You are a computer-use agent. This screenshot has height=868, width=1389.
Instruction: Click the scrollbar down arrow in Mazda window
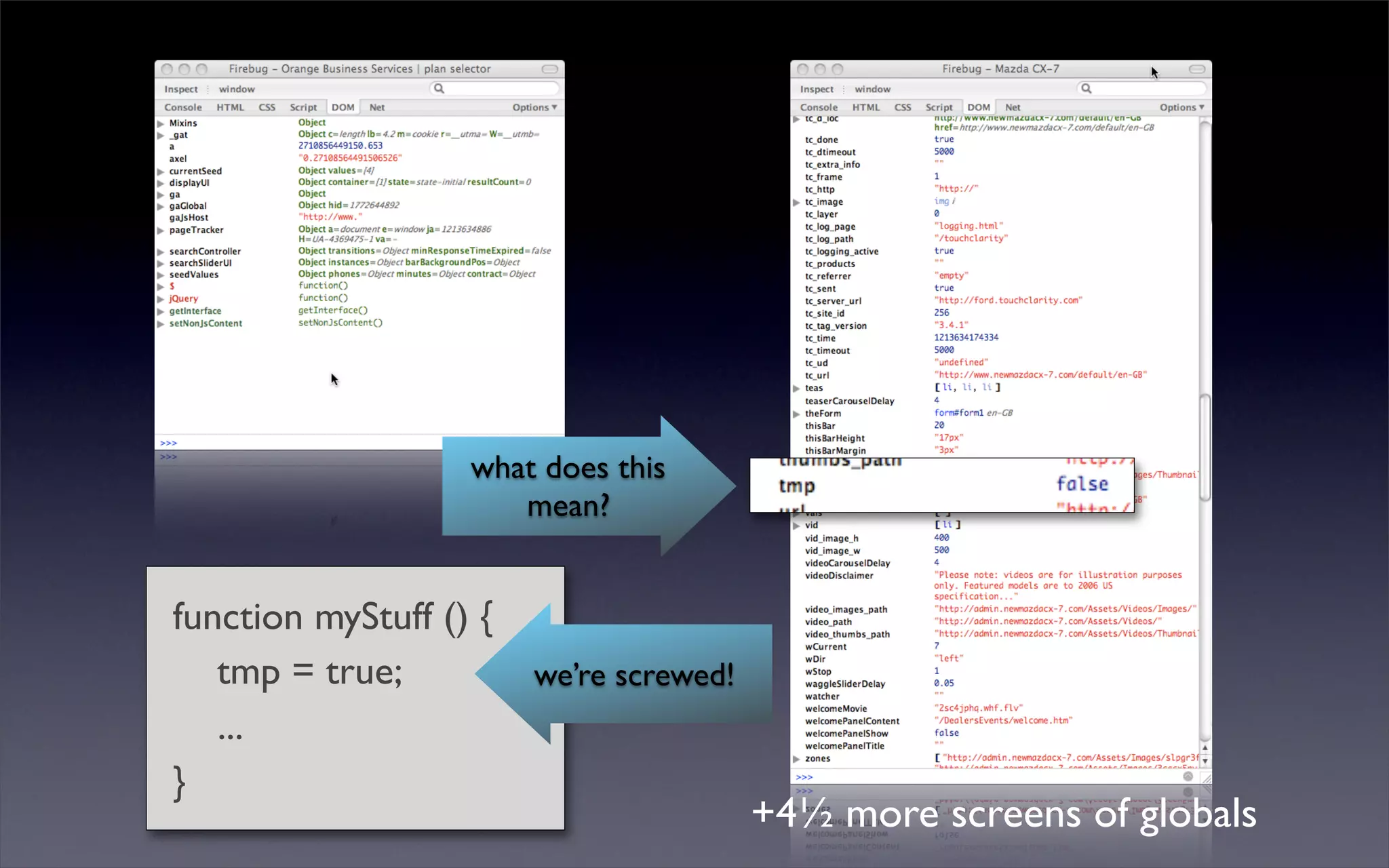(1205, 761)
